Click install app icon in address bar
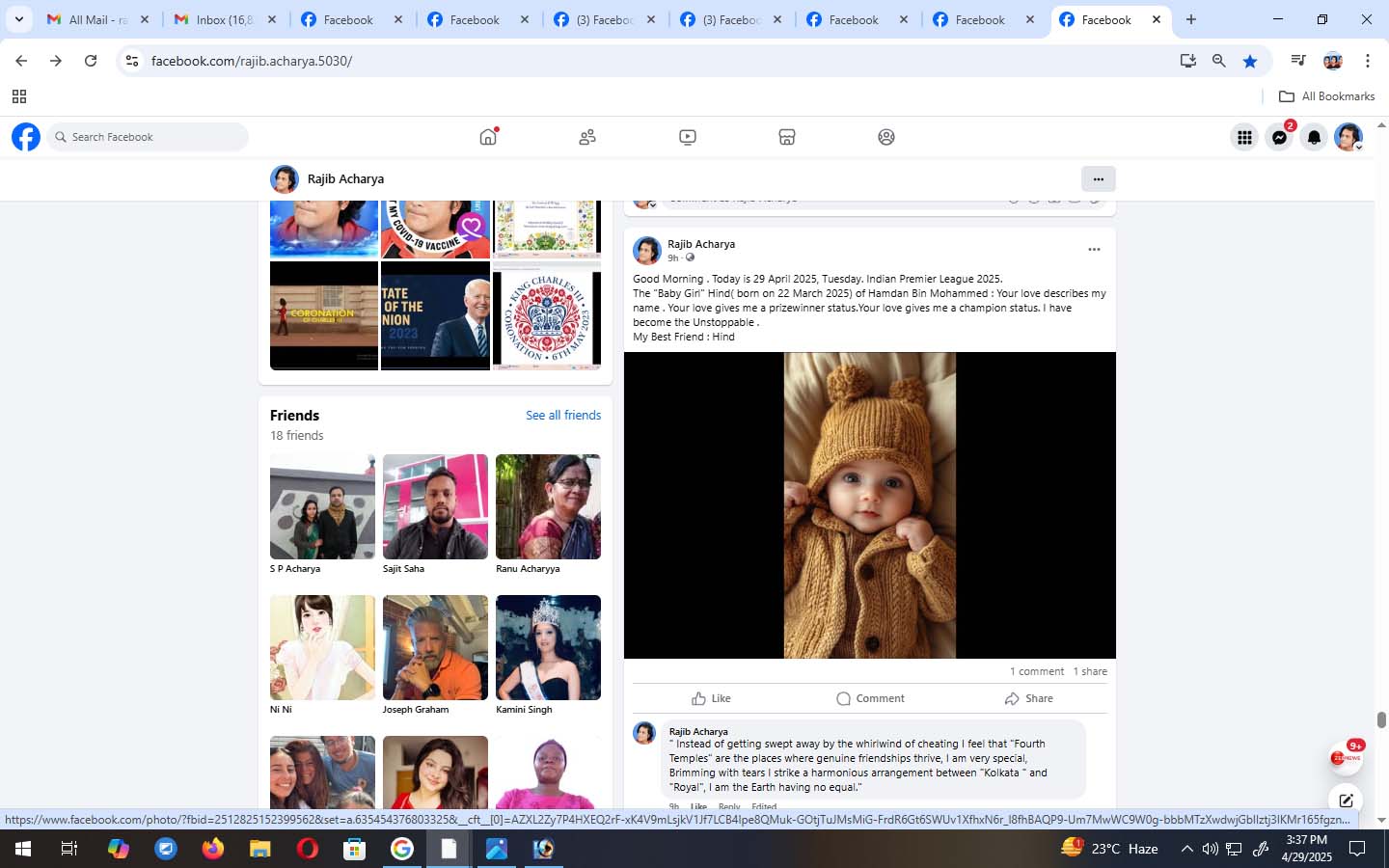 click(x=1188, y=61)
